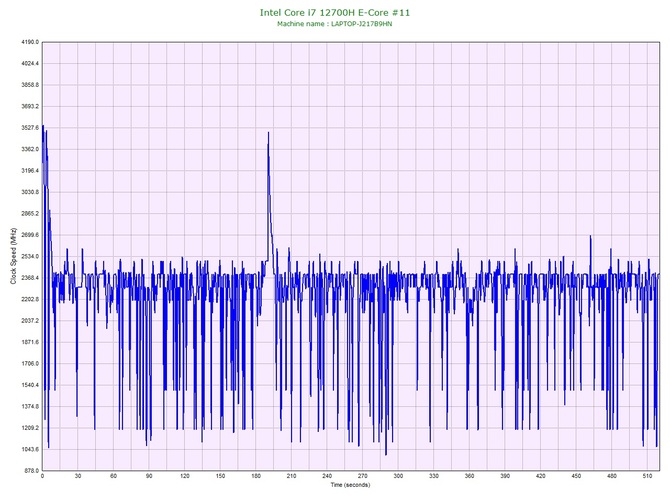Click the 510 seconds x-axis tick label
This screenshot has height=502, width=670.
pyautogui.click(x=647, y=476)
